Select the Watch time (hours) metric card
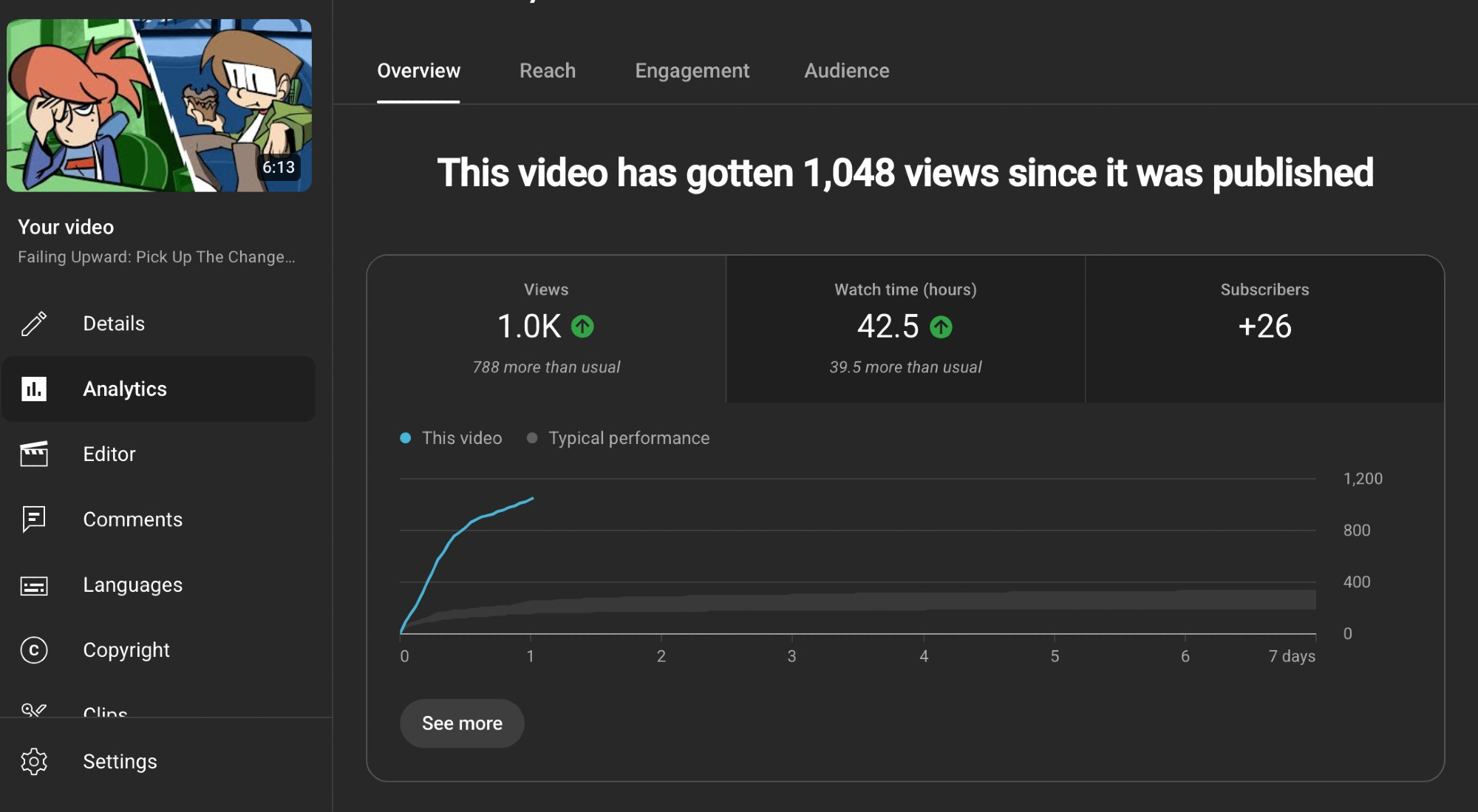Image resolution: width=1478 pixels, height=812 pixels. pos(905,329)
